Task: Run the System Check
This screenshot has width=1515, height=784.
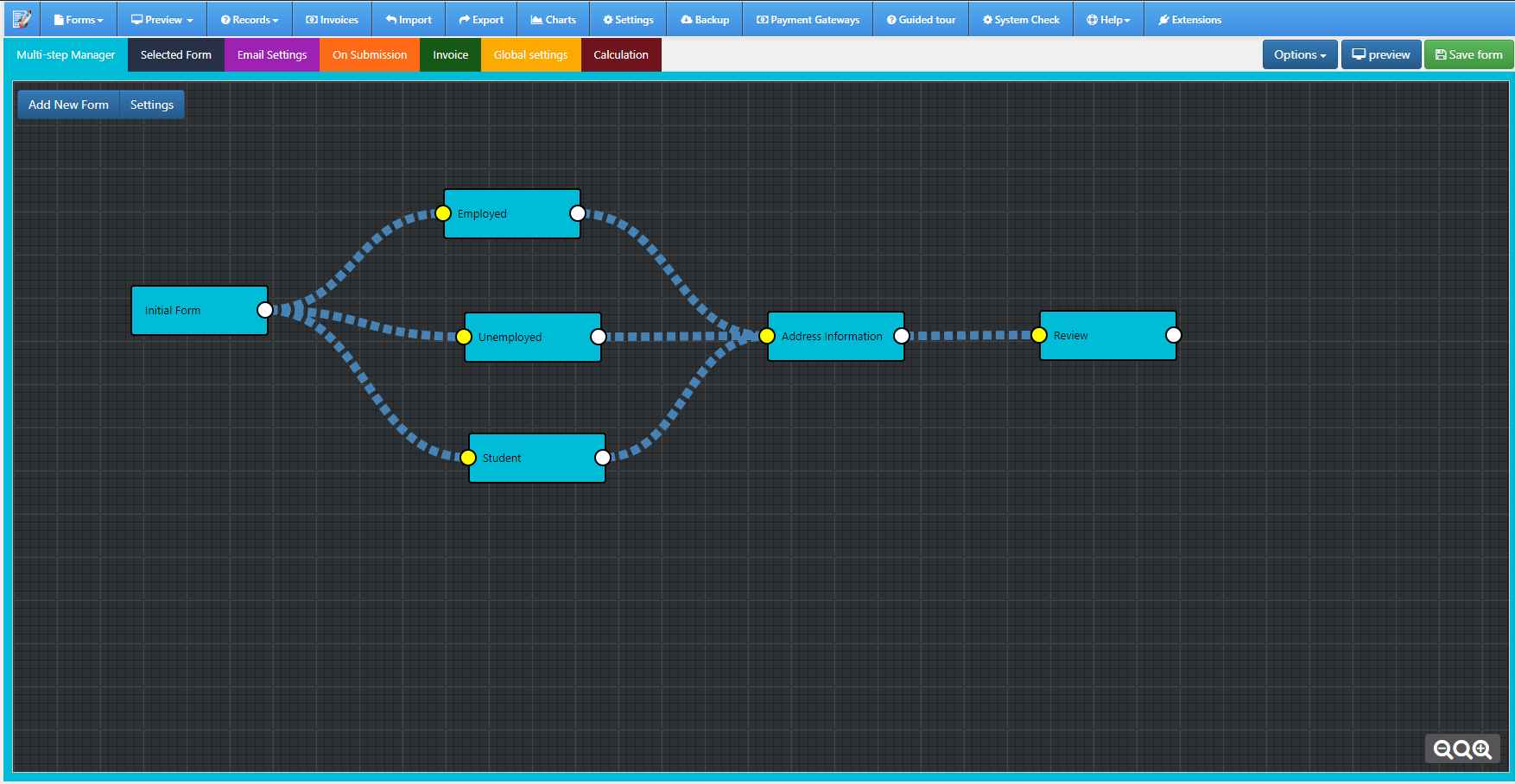Action: [x=1021, y=19]
